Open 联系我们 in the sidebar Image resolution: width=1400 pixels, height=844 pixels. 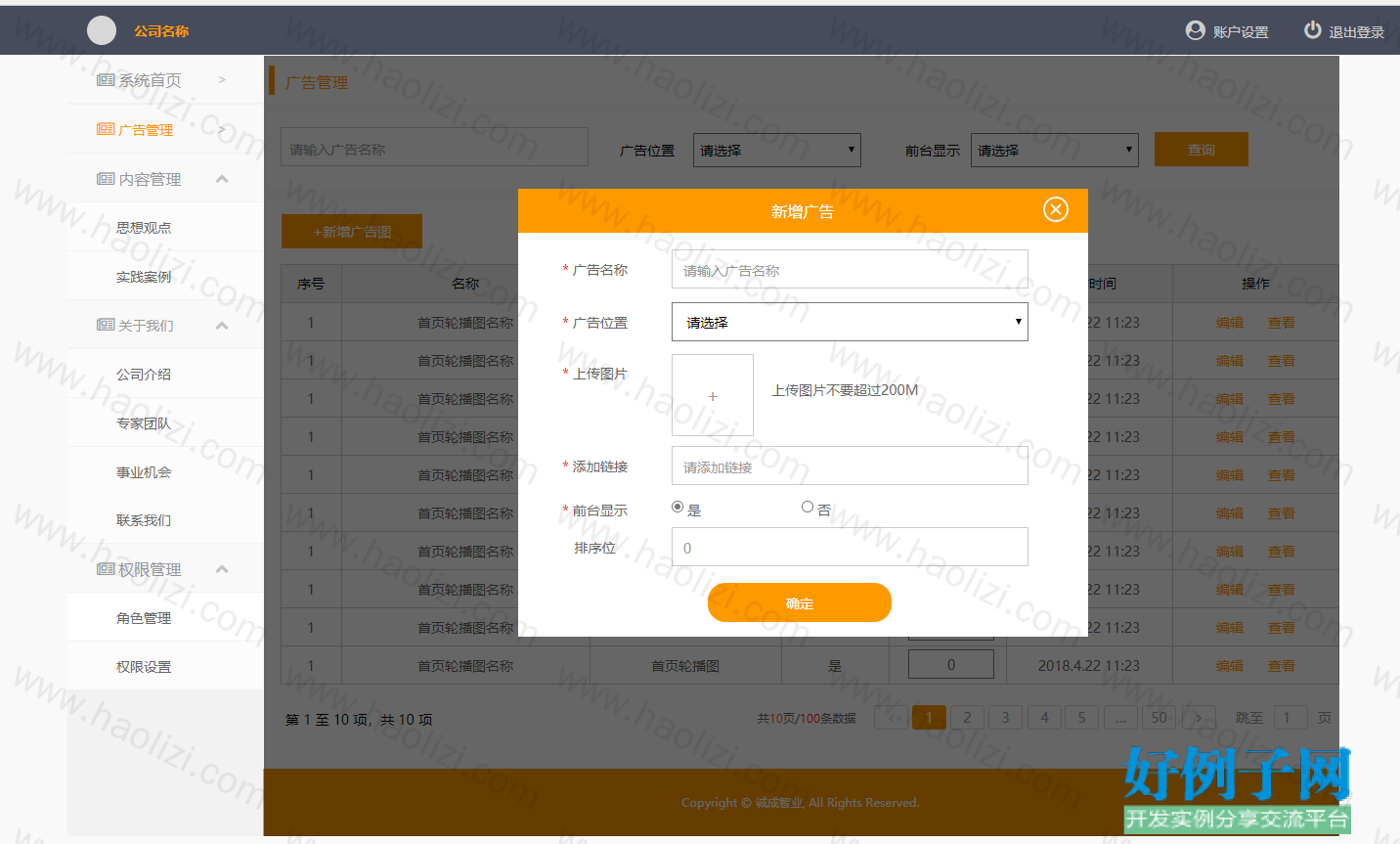pyautogui.click(x=144, y=520)
